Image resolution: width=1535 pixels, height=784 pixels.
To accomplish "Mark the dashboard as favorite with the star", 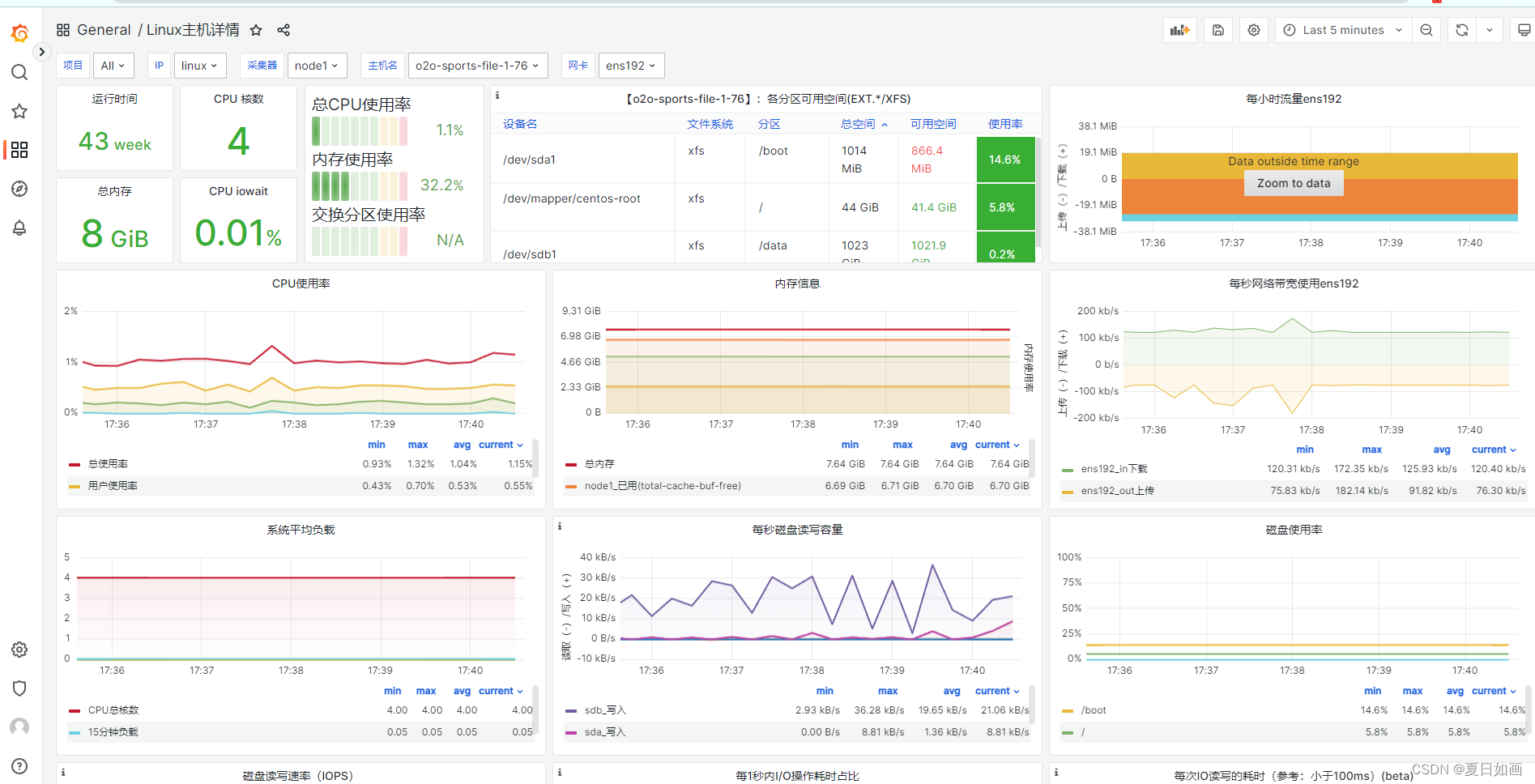I will point(256,30).
